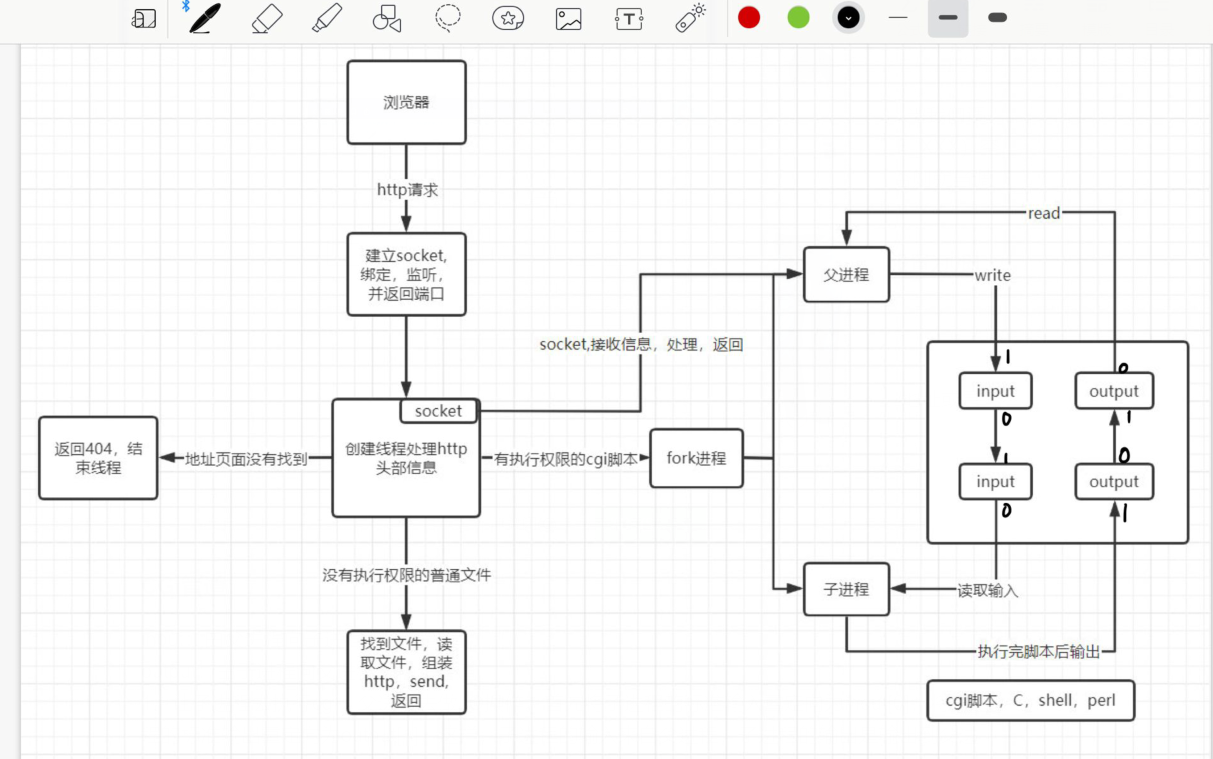Image resolution: width=1213 pixels, height=759 pixels.
Task: Insert an image with the Image tool
Action: click(568, 19)
